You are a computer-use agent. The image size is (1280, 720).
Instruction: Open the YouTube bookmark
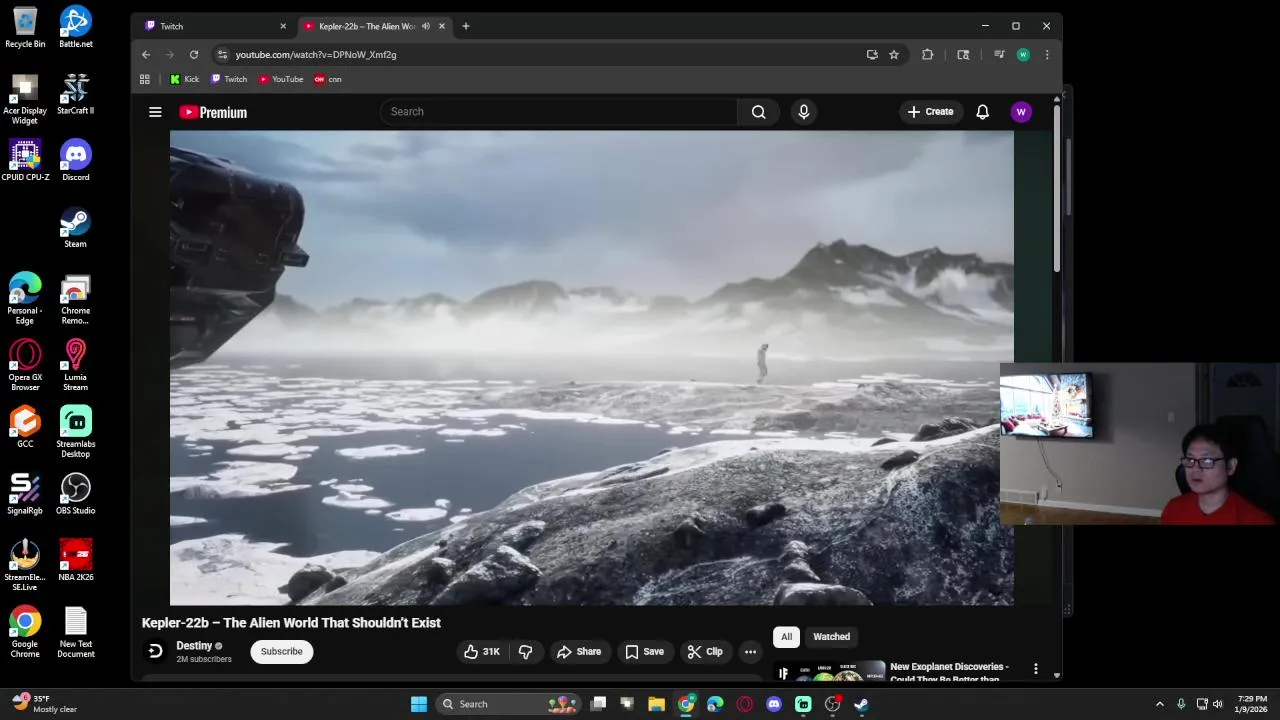pos(281,79)
